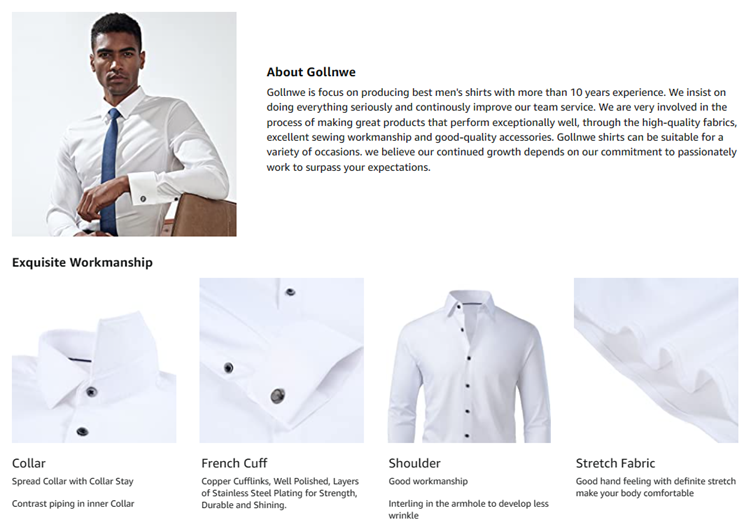751x520 pixels.
Task: Open the Collar detail image
Action: click(94, 360)
